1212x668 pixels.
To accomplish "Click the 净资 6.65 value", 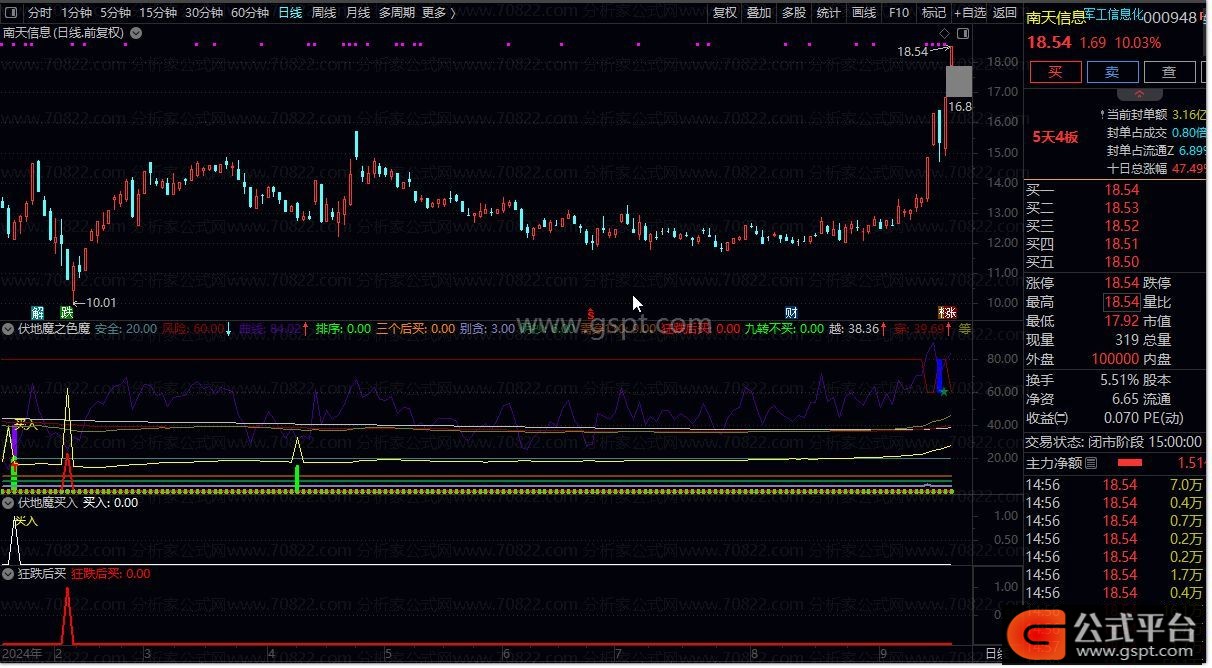I will click(1126, 399).
